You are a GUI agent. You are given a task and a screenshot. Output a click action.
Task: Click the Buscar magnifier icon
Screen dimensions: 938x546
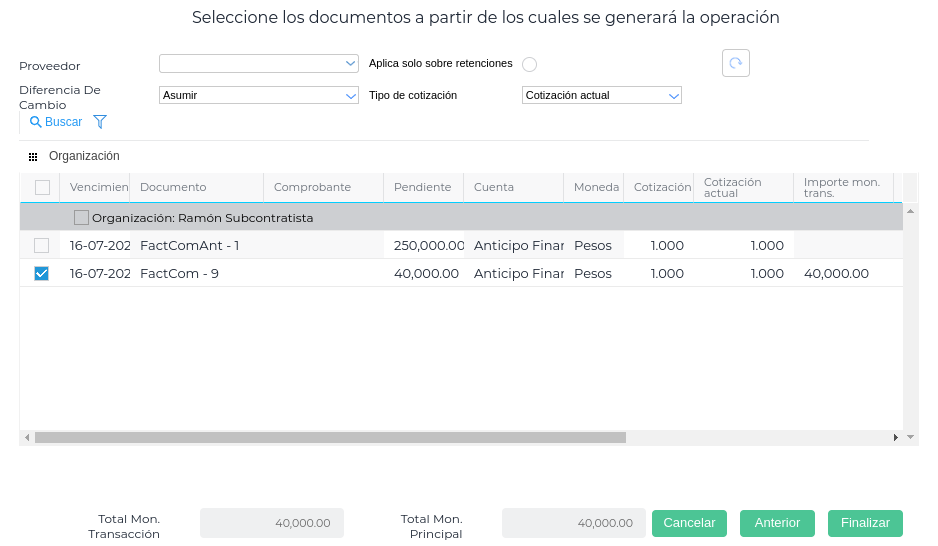[36, 122]
